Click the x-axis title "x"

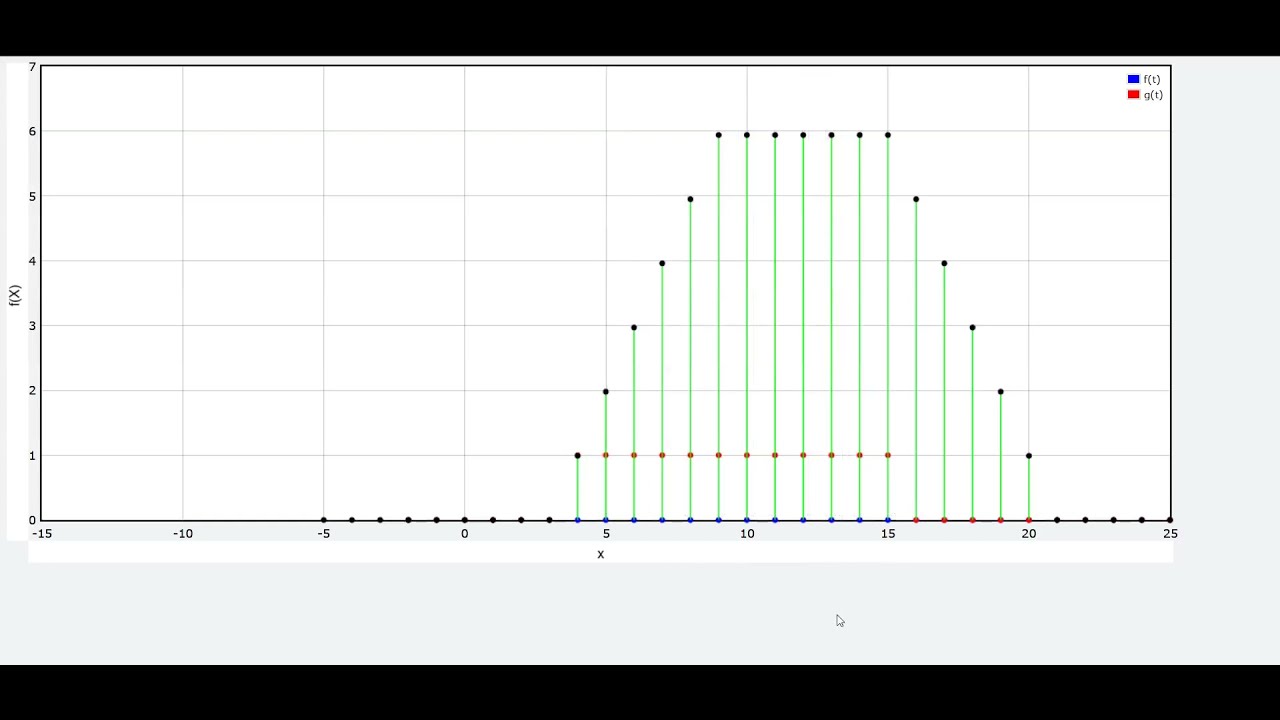(x=601, y=554)
